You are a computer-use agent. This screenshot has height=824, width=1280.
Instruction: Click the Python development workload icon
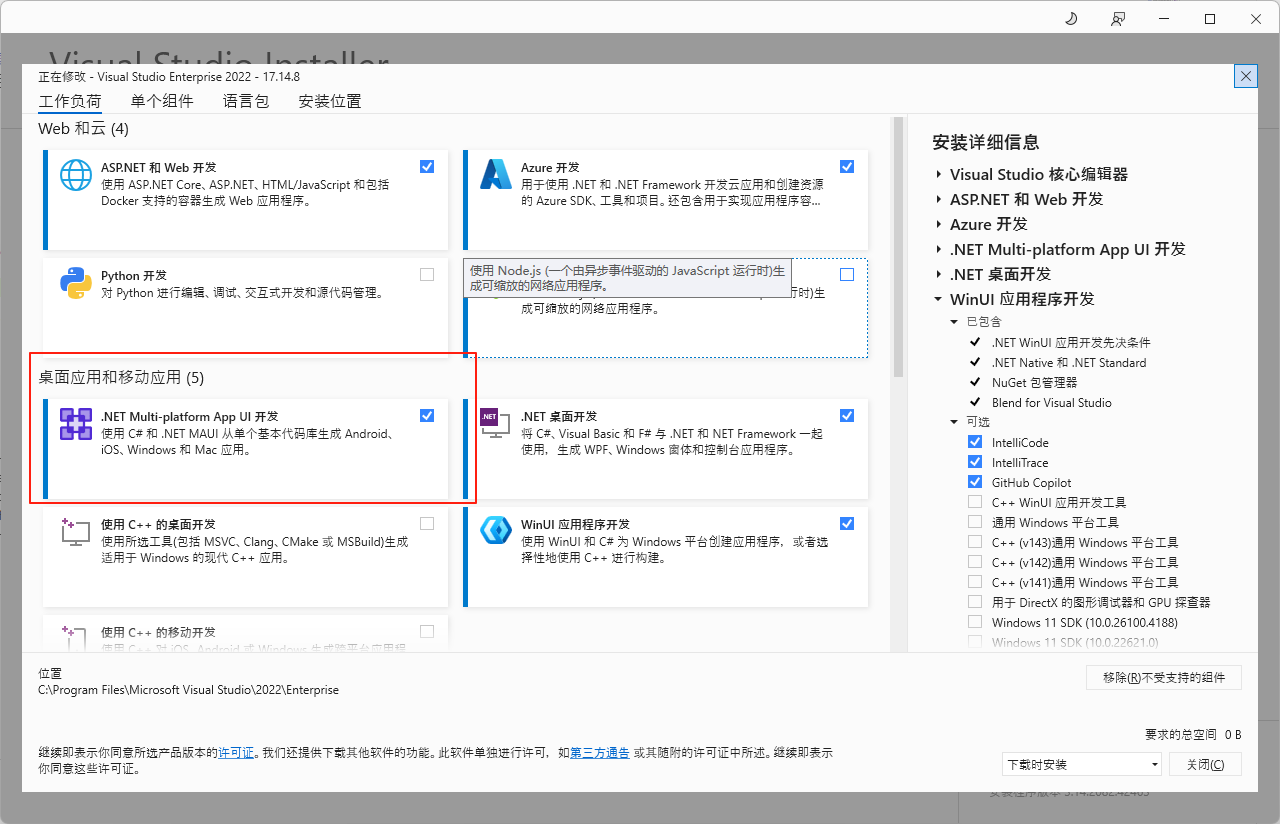[x=76, y=283]
